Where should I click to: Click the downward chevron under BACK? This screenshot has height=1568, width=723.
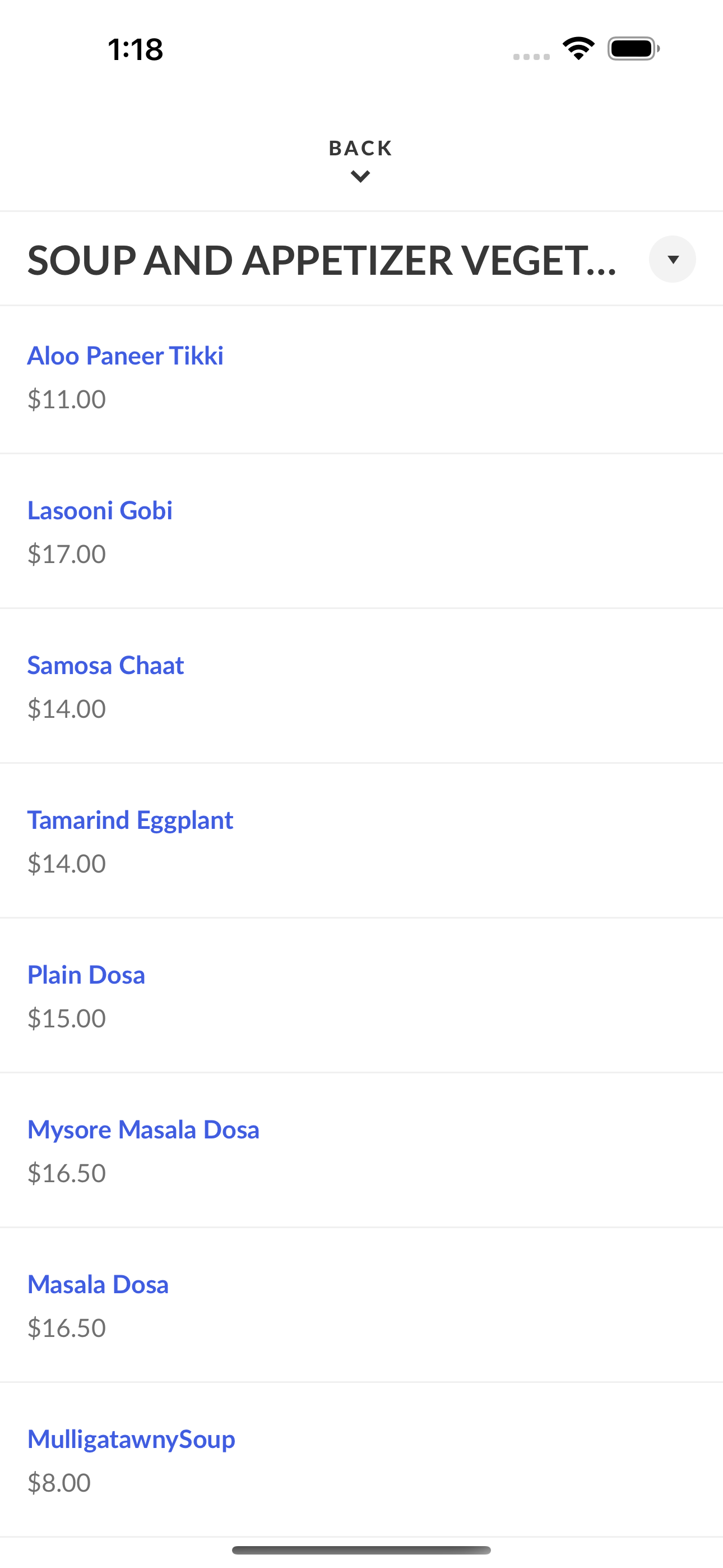(x=361, y=177)
